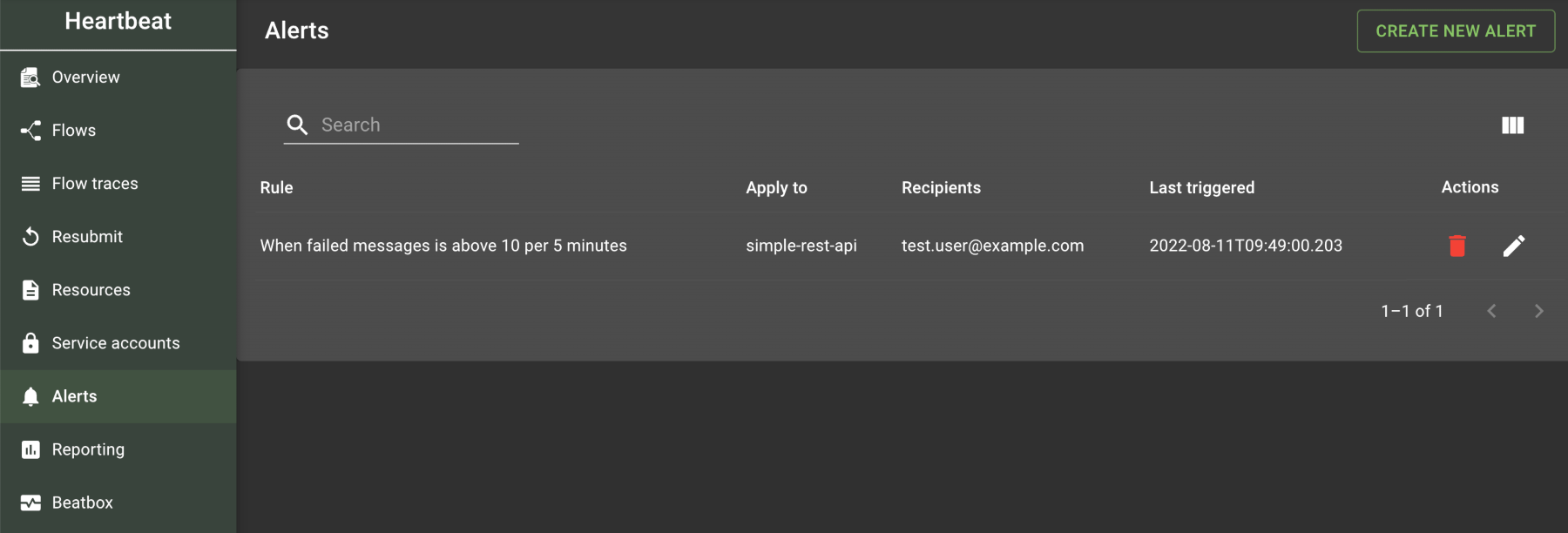Select the Resubmit circular-arrow icon

(x=30, y=236)
